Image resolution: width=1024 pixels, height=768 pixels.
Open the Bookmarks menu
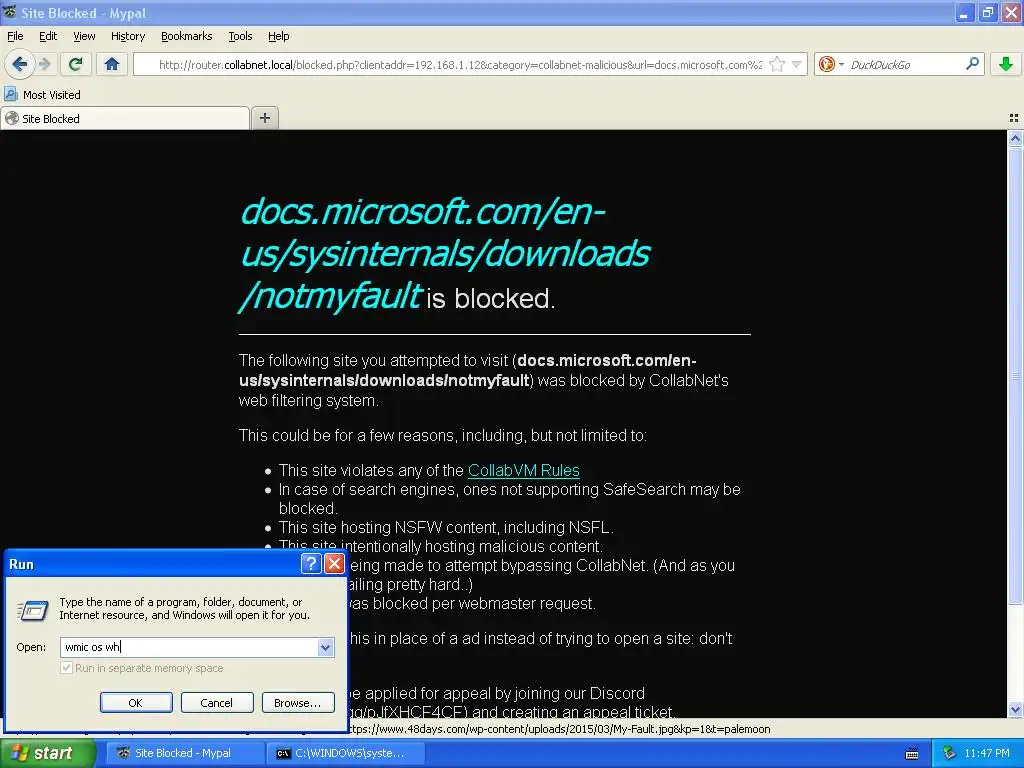coord(186,36)
